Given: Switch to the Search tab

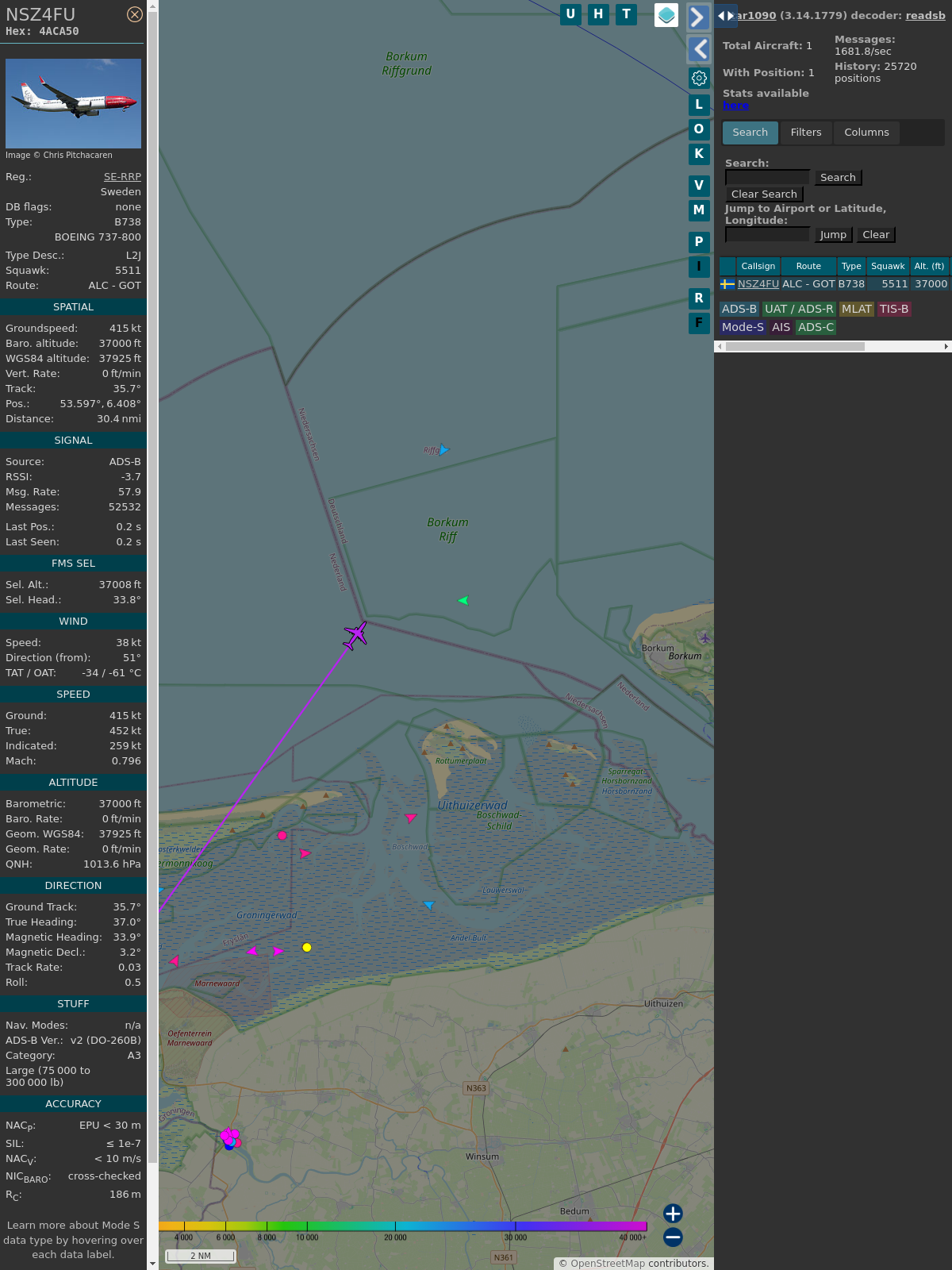Looking at the screenshot, I should point(750,133).
